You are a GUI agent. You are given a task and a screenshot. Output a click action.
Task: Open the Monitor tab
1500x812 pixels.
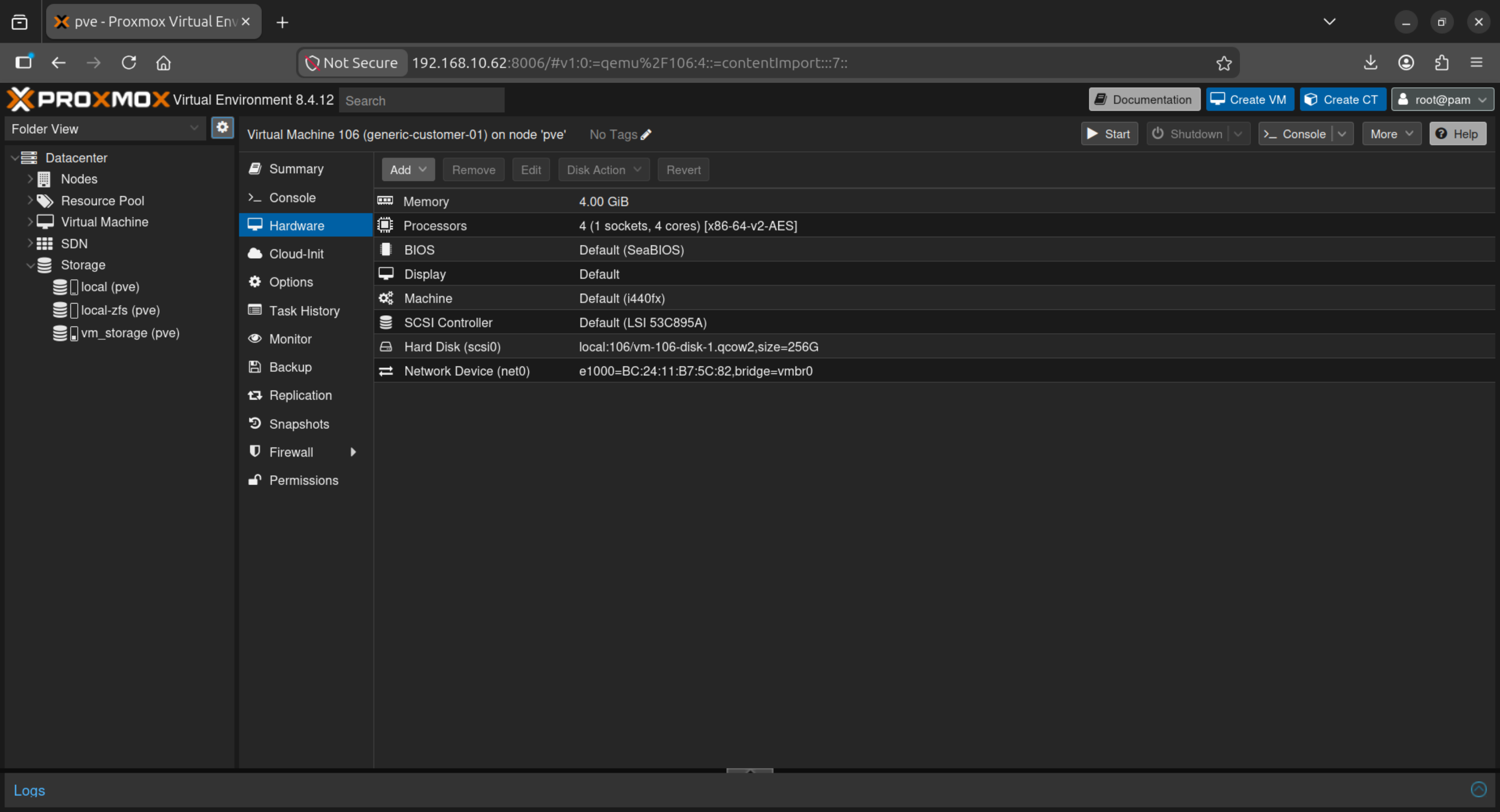point(305,339)
